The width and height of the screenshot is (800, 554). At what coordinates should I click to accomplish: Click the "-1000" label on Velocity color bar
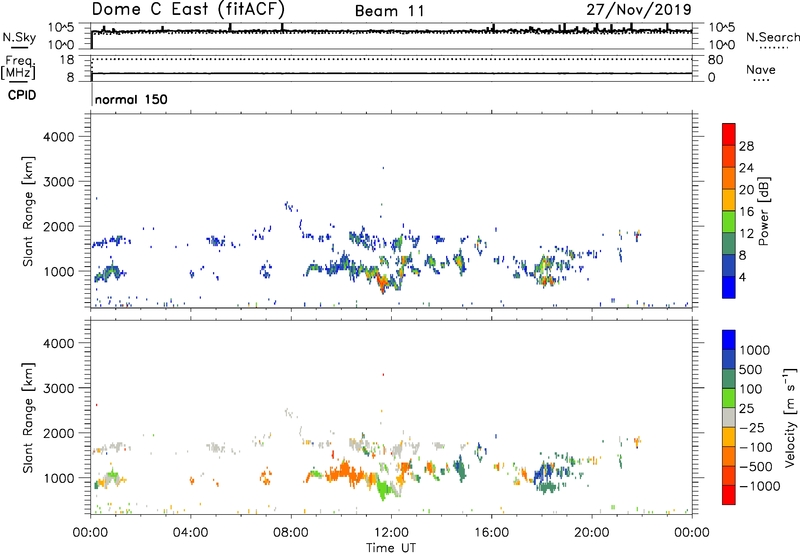(759, 486)
